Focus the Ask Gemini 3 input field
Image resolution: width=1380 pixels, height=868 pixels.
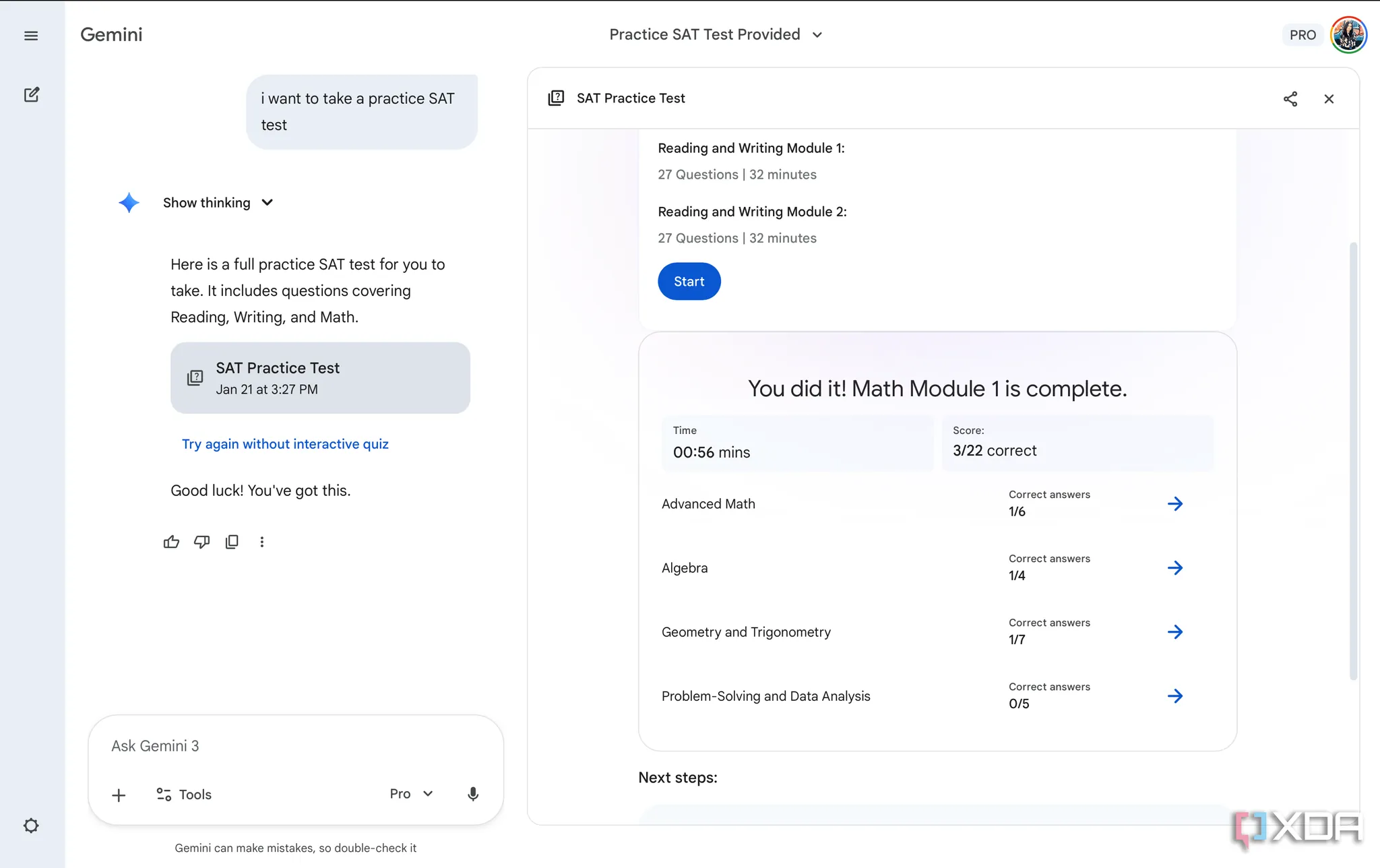(296, 746)
